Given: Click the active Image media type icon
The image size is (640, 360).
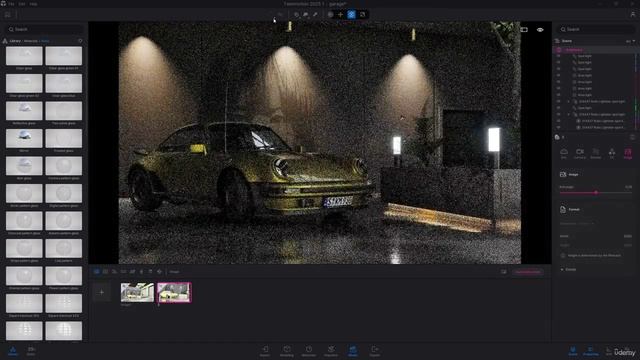Looking at the screenshot, I should click(x=97, y=271).
